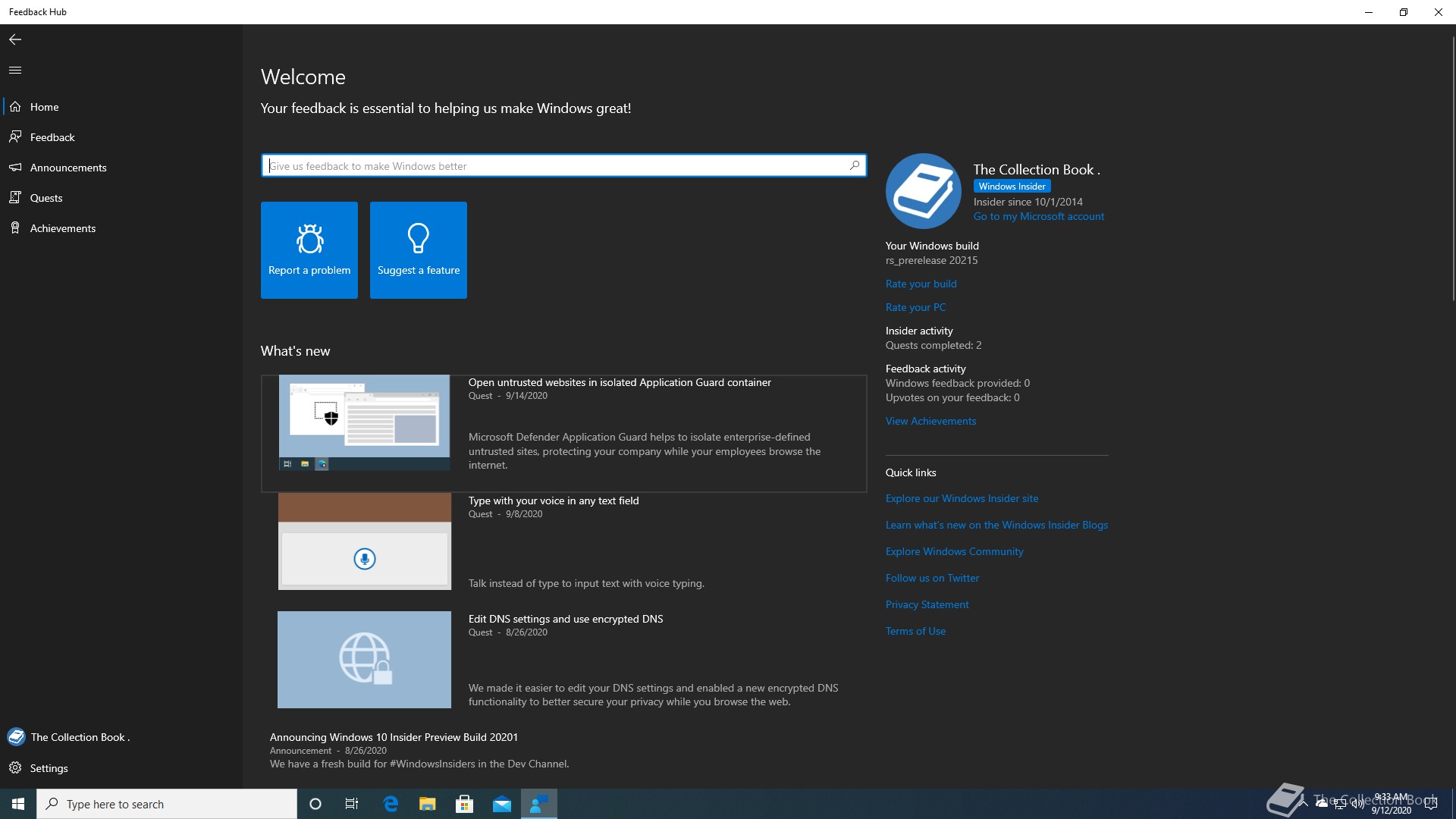Open the Quests page
Viewport: 1456px width, 819px height.
coord(121,198)
